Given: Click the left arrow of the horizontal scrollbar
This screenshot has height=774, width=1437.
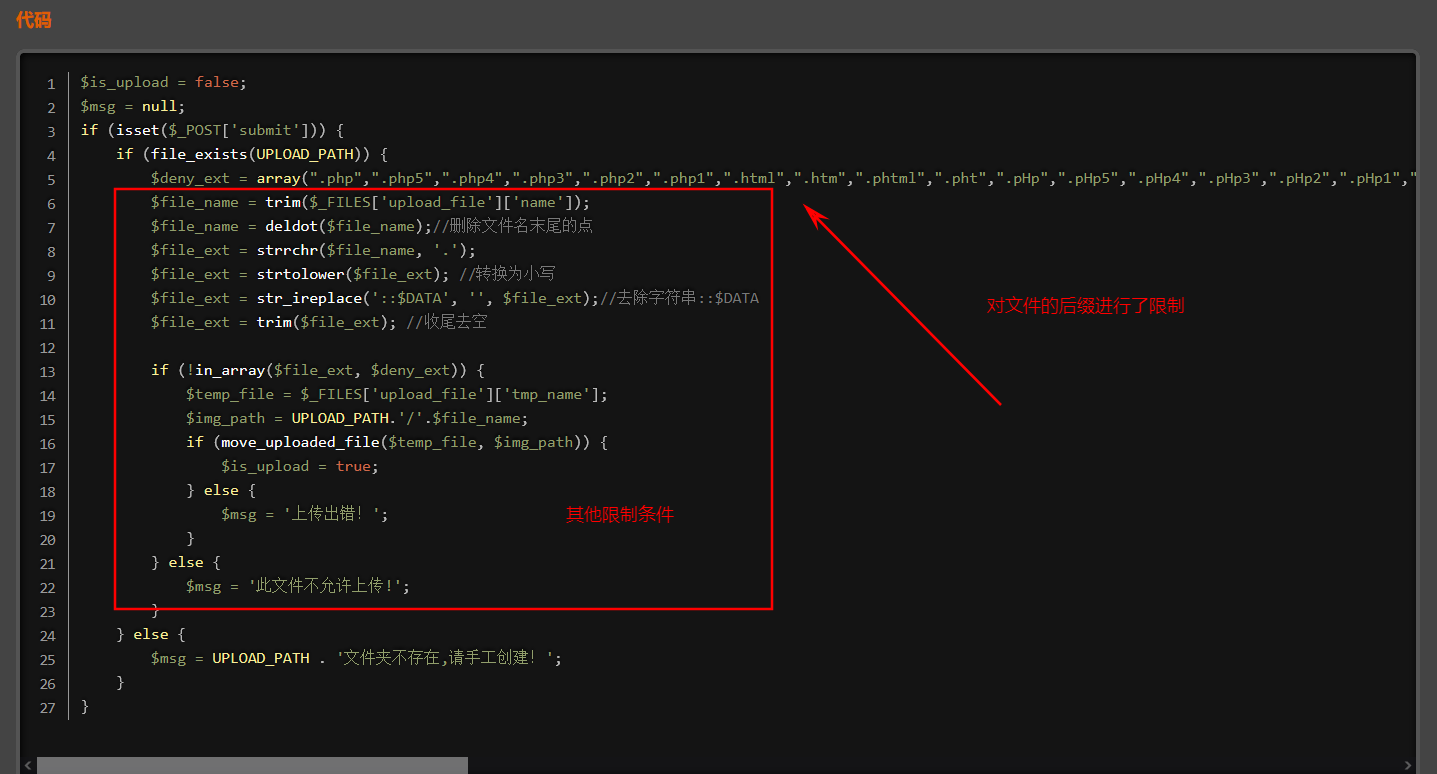Looking at the screenshot, I should coord(28,765).
